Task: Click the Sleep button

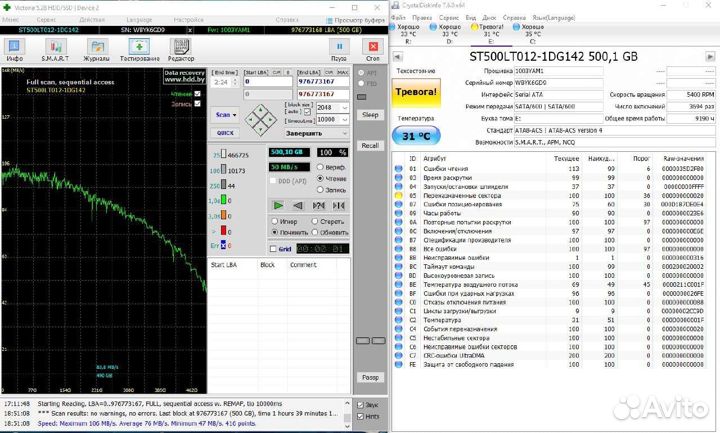Action: [370, 115]
